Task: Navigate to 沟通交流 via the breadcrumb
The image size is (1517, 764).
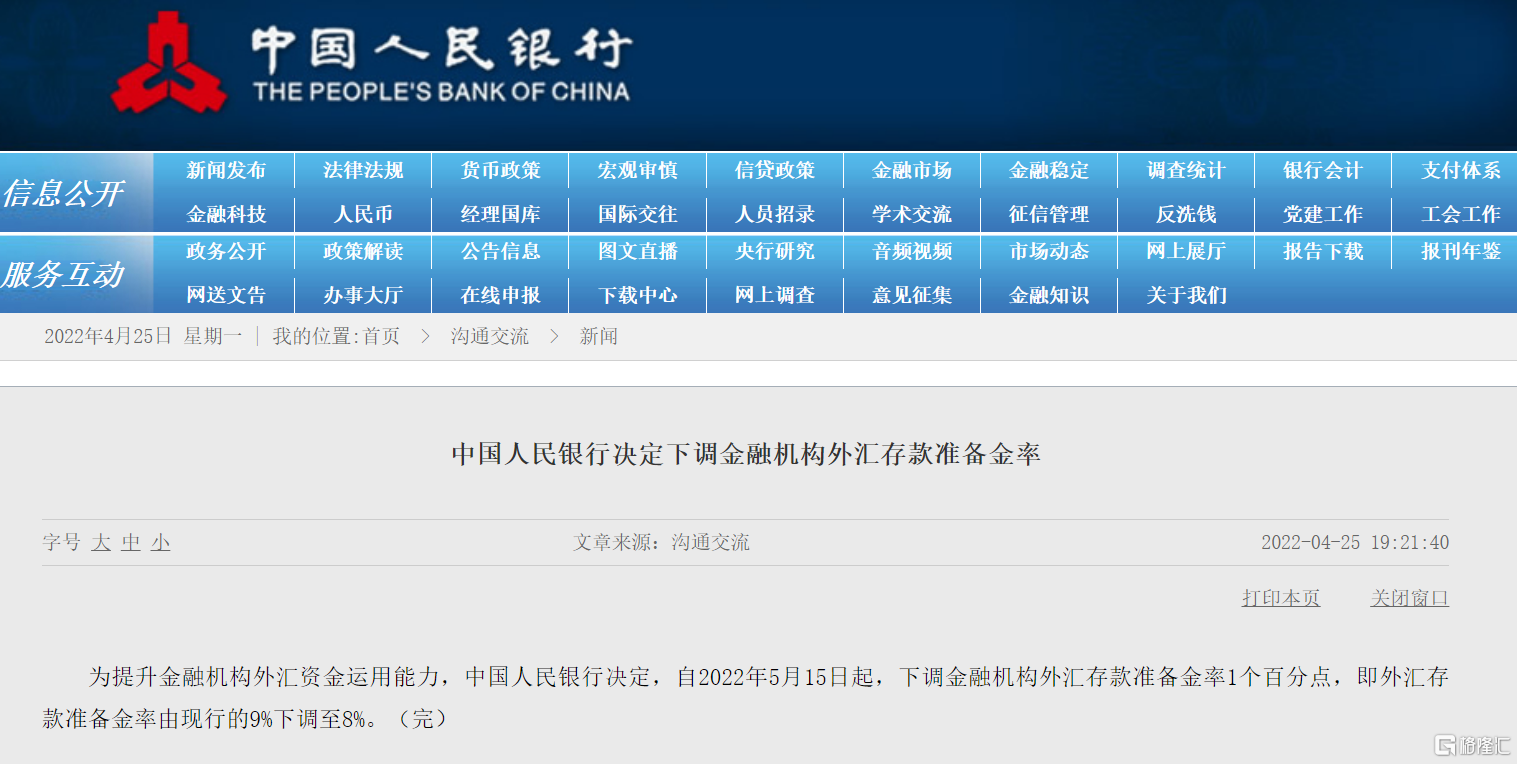Action: tap(488, 337)
